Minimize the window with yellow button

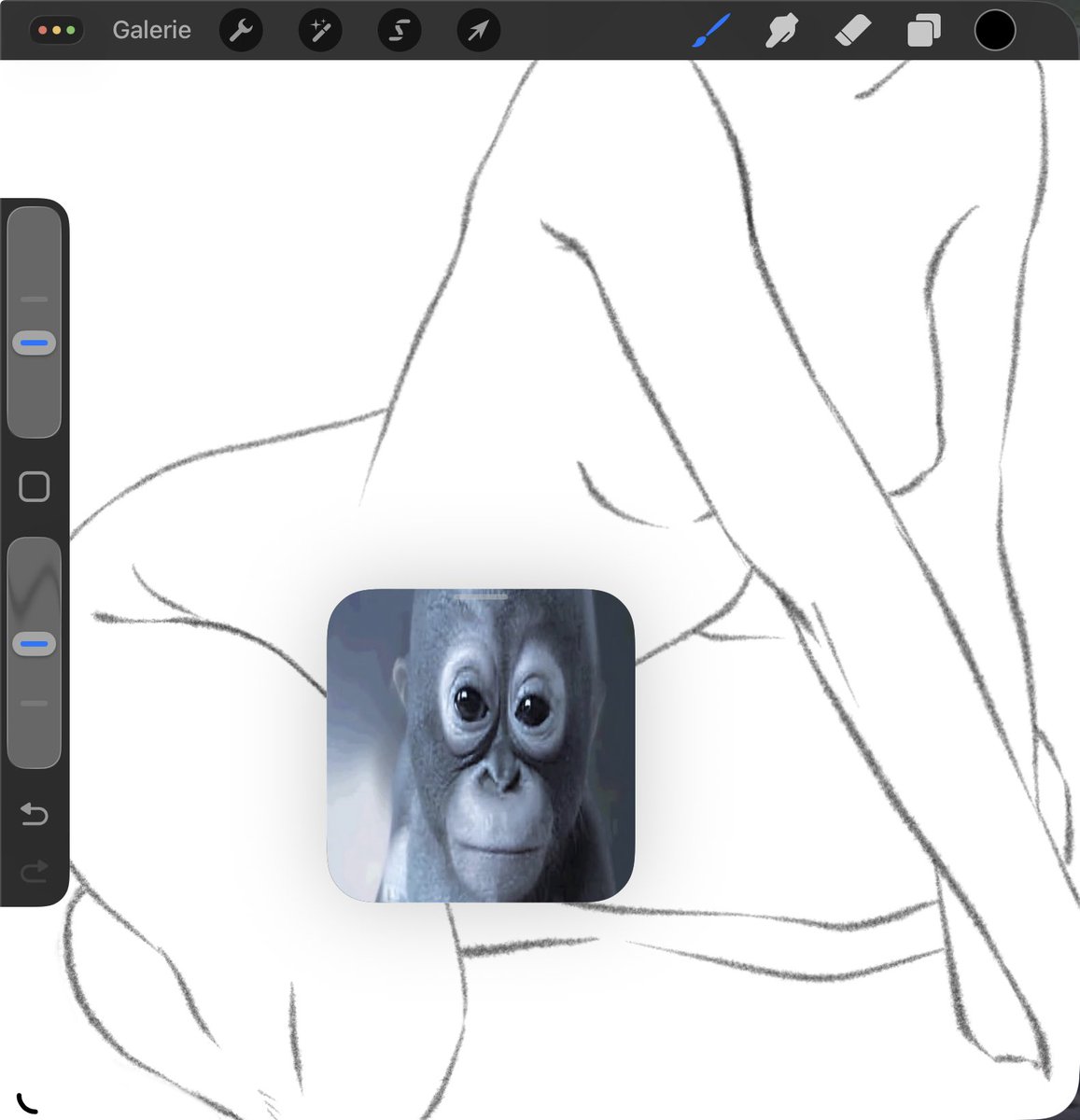click(57, 31)
